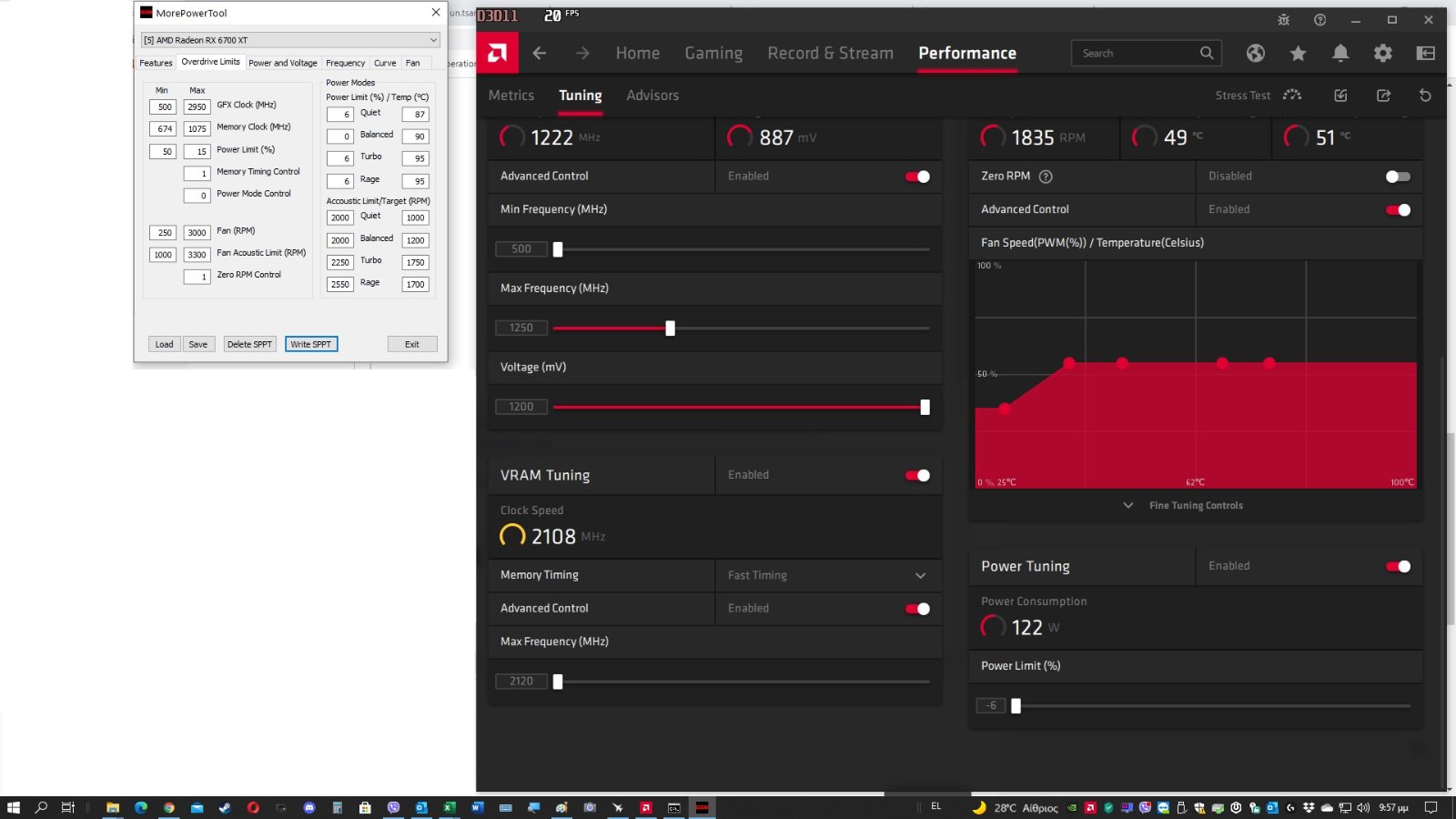Open Record & Stream section
This screenshot has width=1456, height=819.
[830, 53]
